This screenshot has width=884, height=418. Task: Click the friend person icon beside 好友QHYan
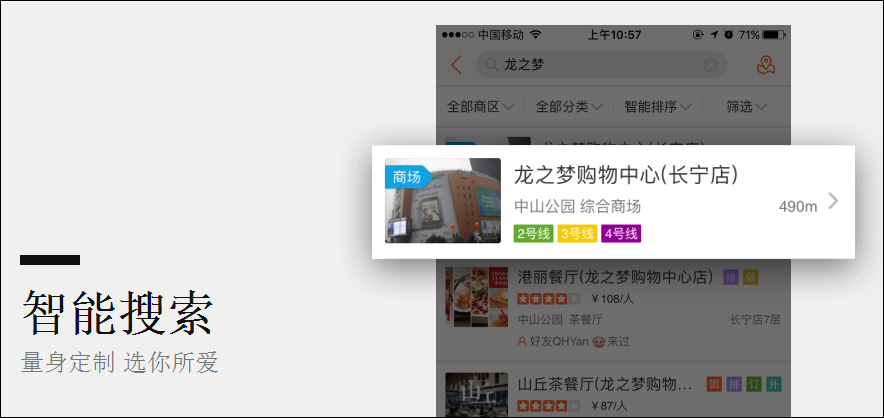[x=522, y=341]
